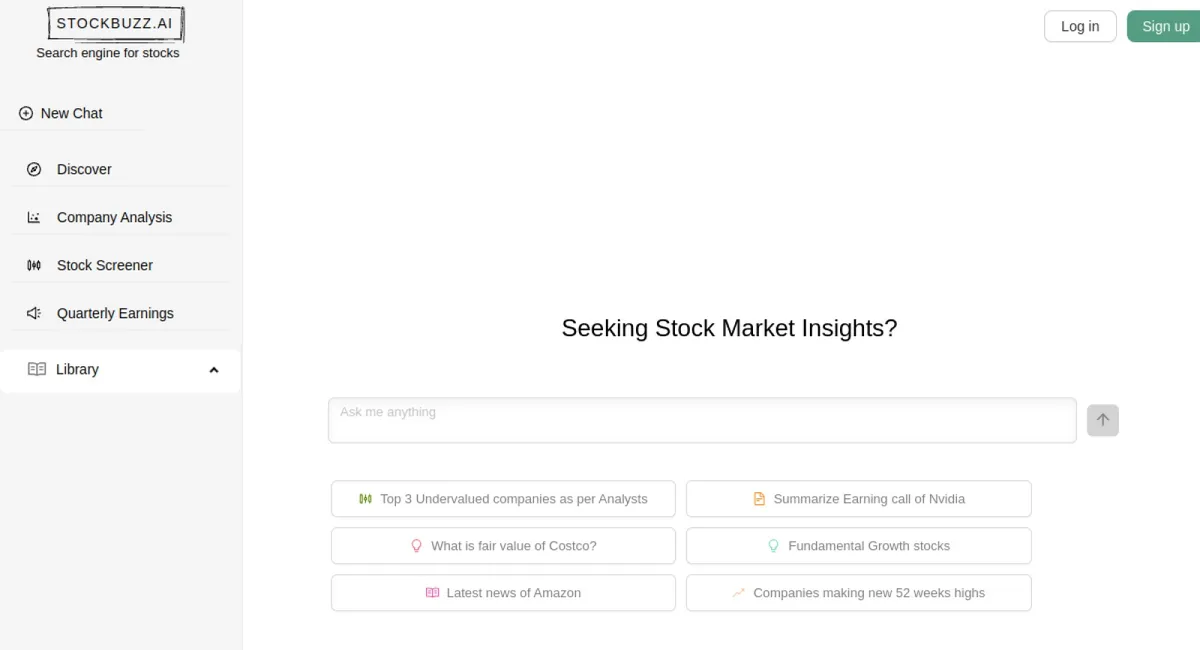Open the Discover page
Screen dimensions: 1200x650
[84, 170]
